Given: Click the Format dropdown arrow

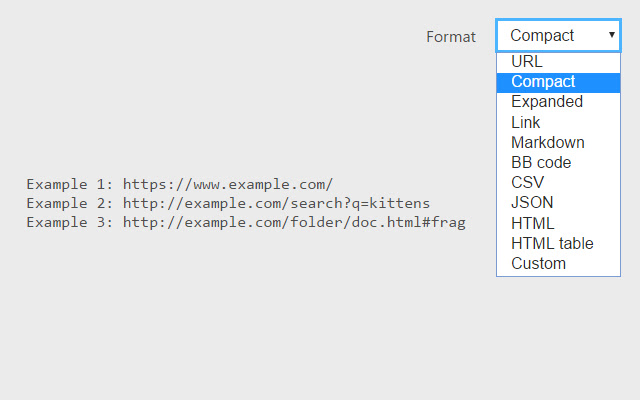Looking at the screenshot, I should pos(611,35).
